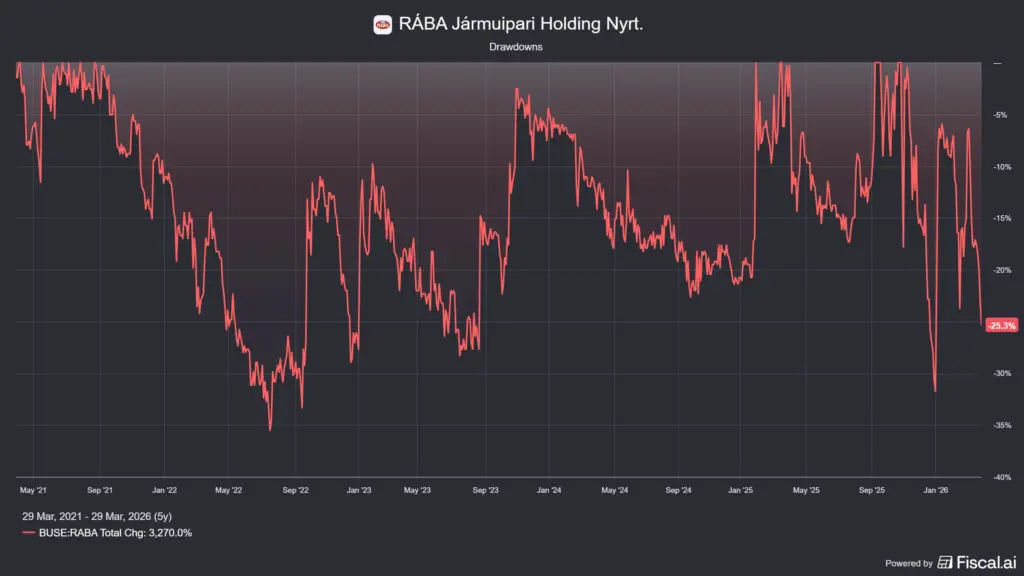Click the 'Jan '25' x-axis label

point(741,490)
